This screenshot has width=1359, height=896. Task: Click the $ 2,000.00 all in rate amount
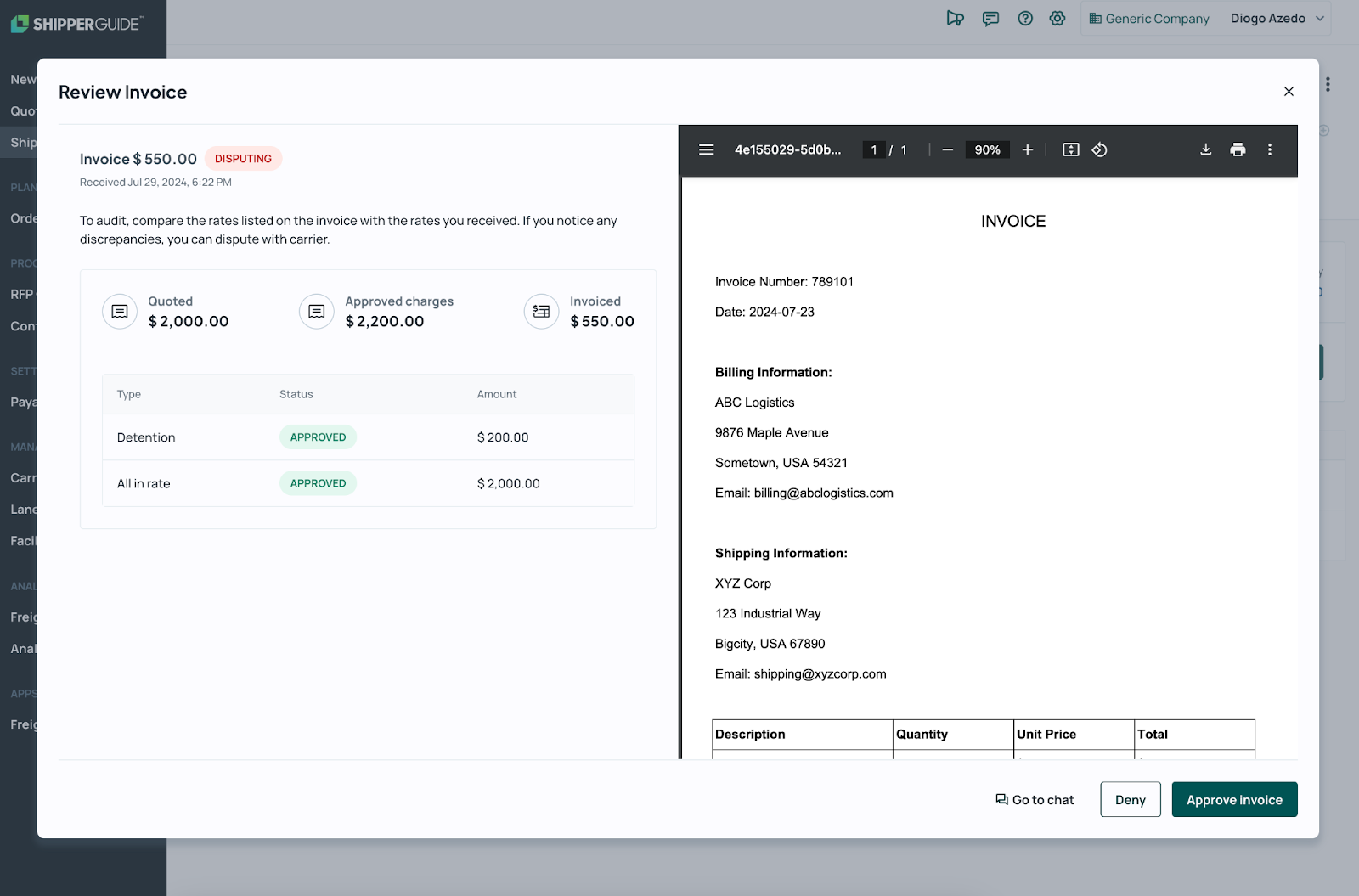coord(508,483)
